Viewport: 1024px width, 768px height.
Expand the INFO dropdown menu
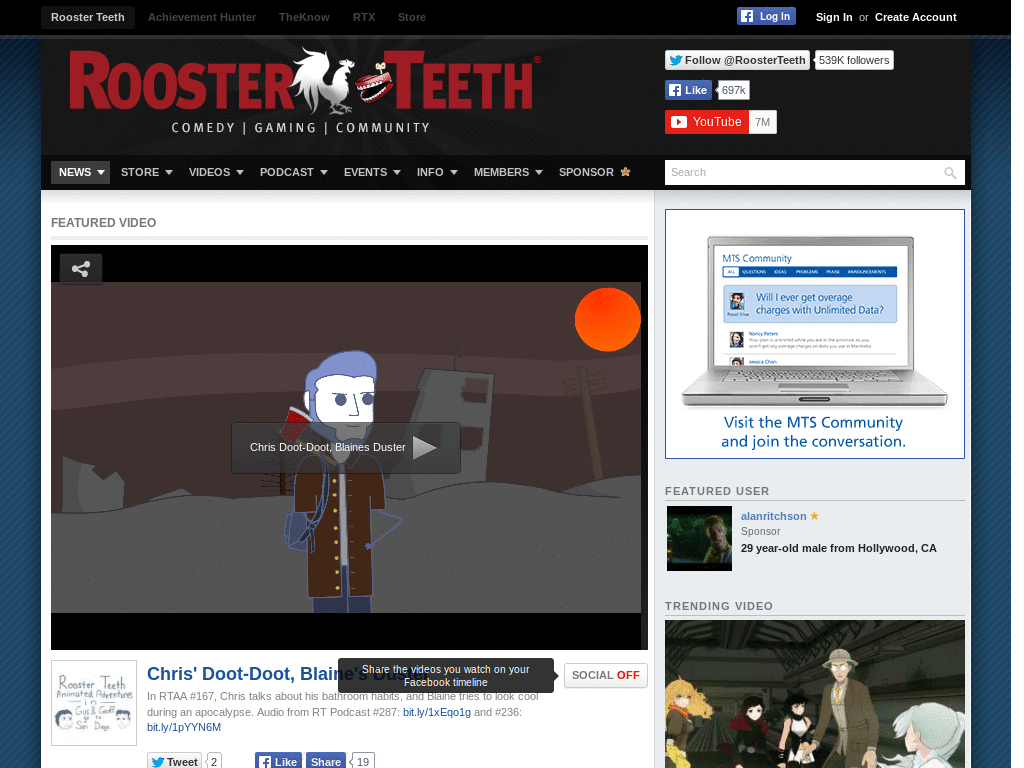(x=437, y=172)
